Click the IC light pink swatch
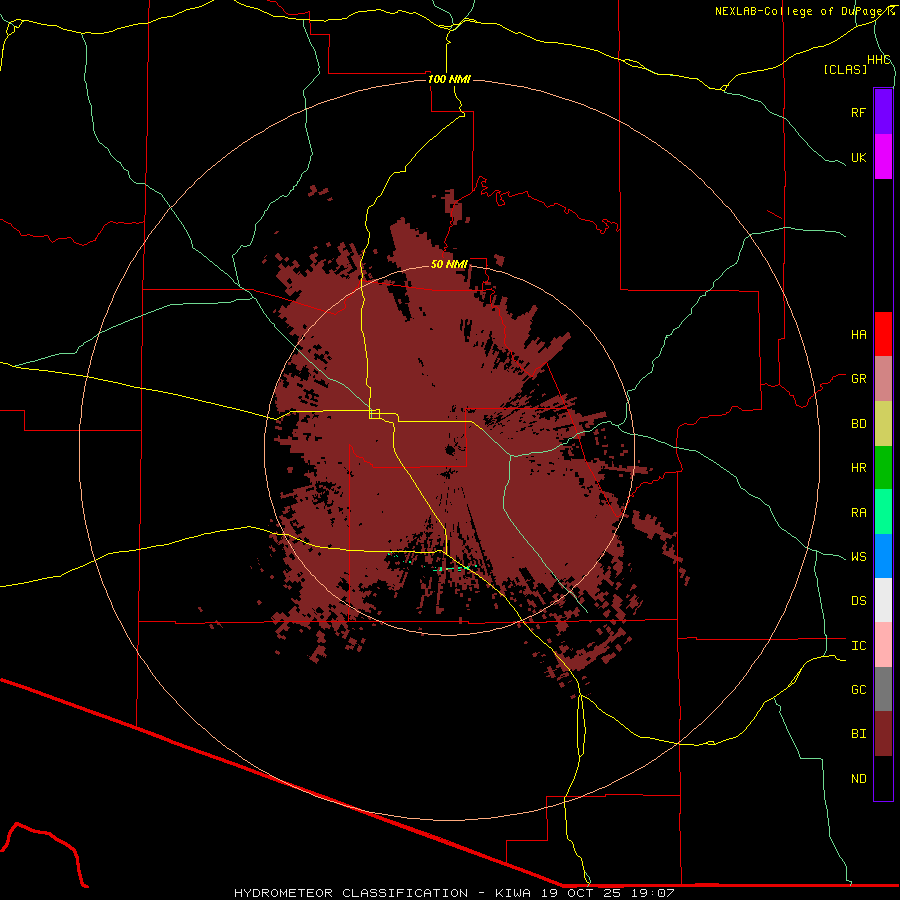 [883, 645]
